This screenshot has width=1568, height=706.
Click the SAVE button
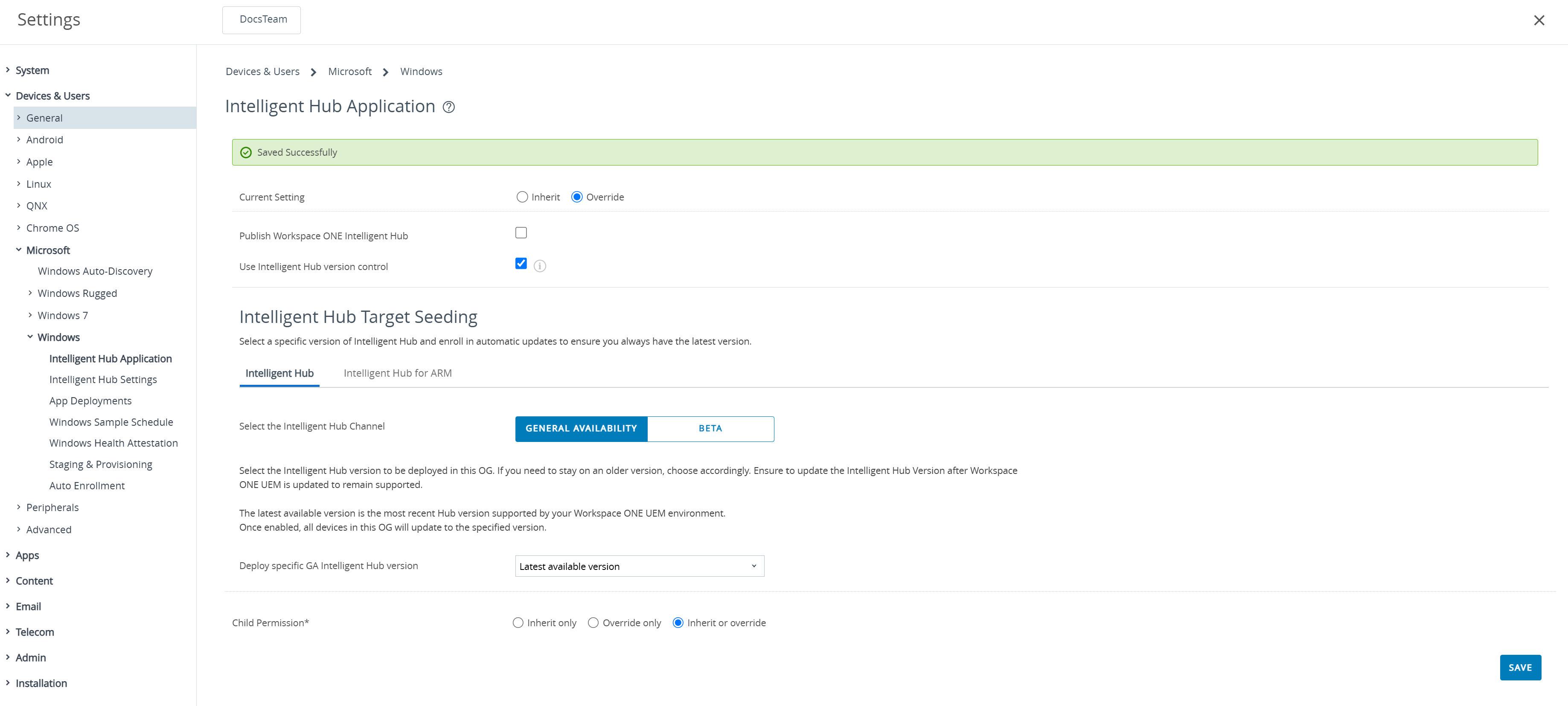[1520, 668]
